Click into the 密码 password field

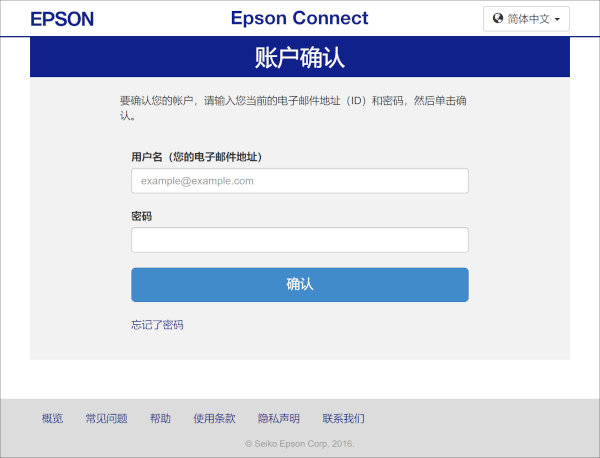[300, 240]
